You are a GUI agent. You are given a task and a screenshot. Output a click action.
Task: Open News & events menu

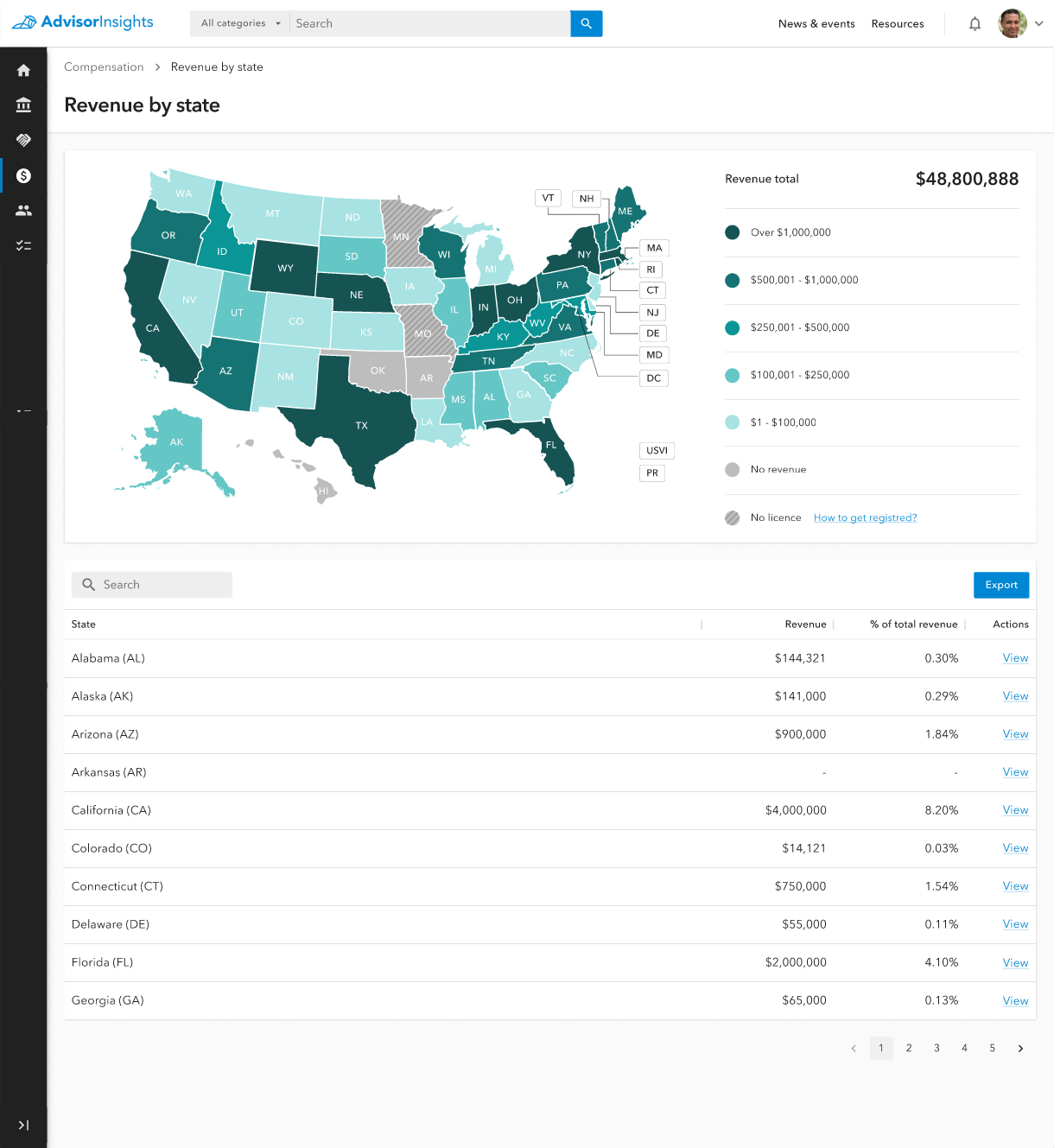coord(816,24)
